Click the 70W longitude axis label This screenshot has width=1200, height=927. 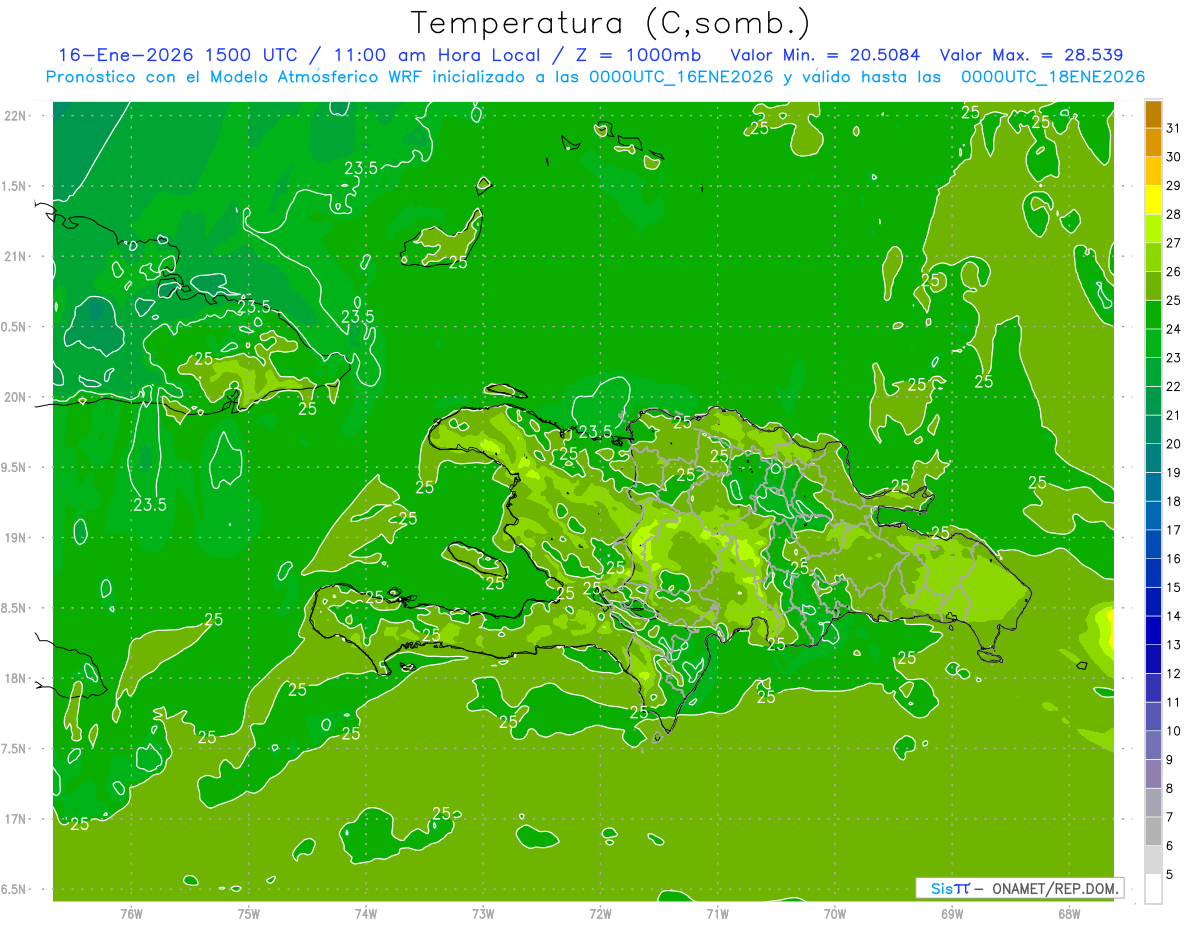(x=834, y=913)
